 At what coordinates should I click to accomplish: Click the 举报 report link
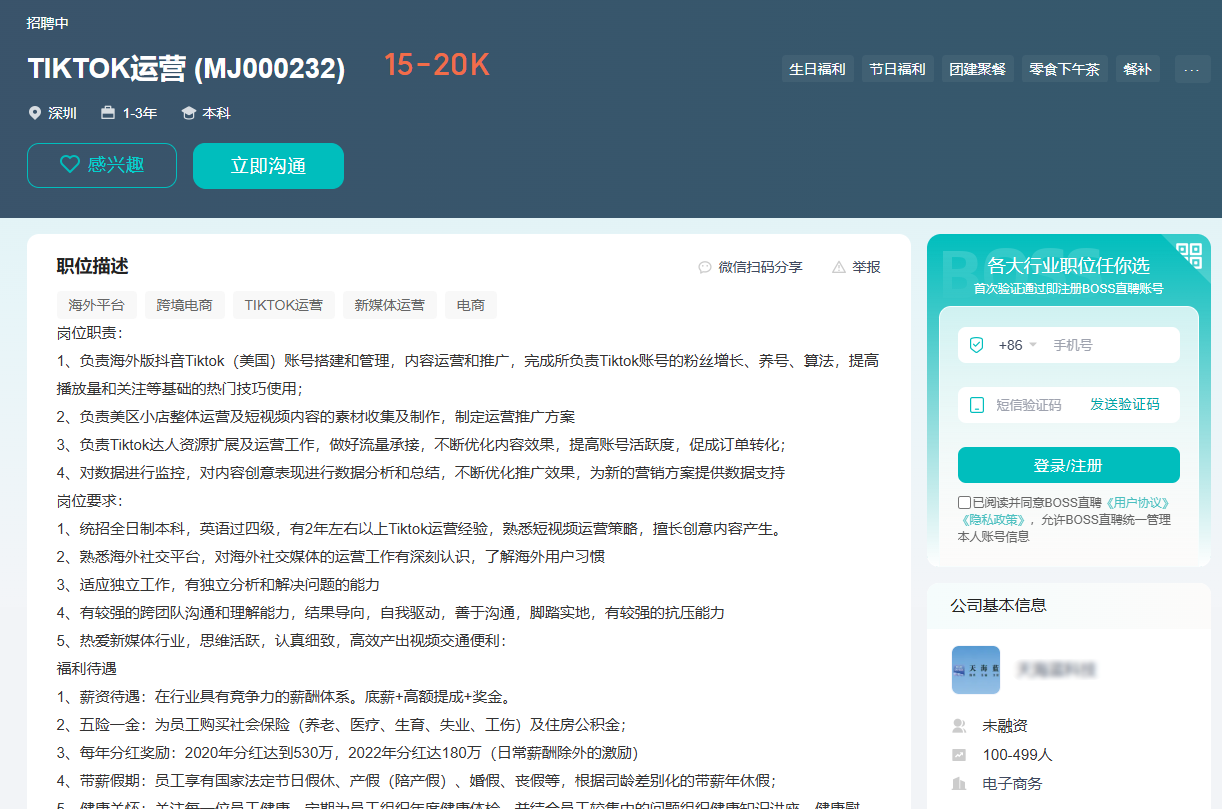[x=866, y=267]
